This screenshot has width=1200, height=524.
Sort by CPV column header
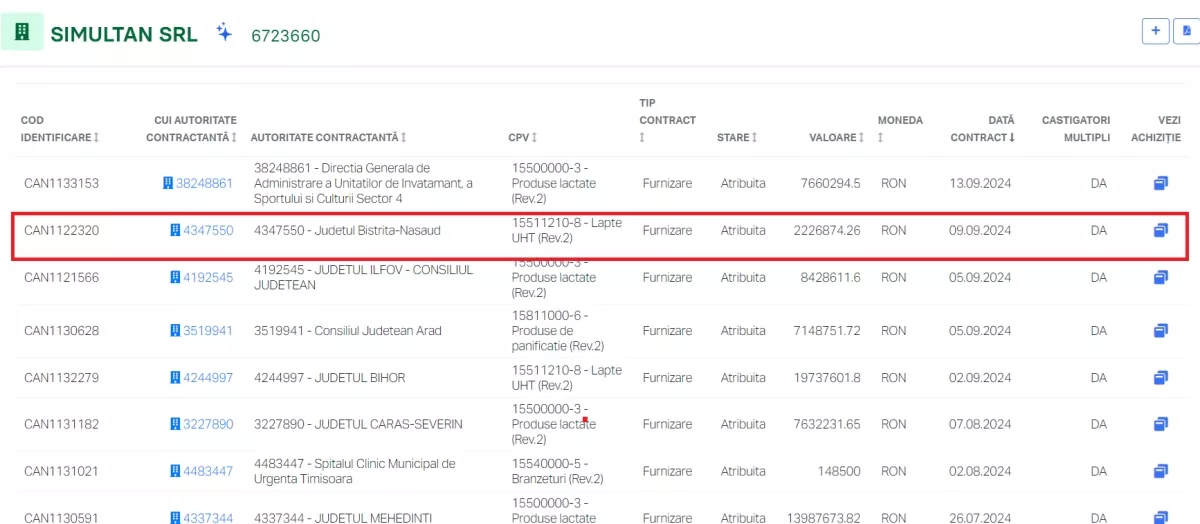click(x=522, y=137)
